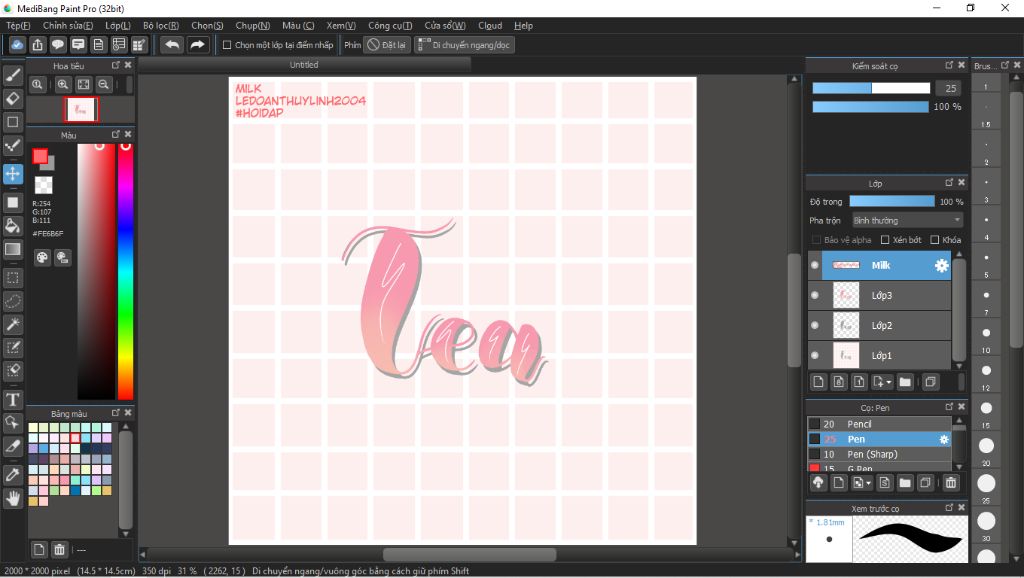Click the 'Đặt lại' reset button
Image resolution: width=1024 pixels, height=578 pixels.
387,45
